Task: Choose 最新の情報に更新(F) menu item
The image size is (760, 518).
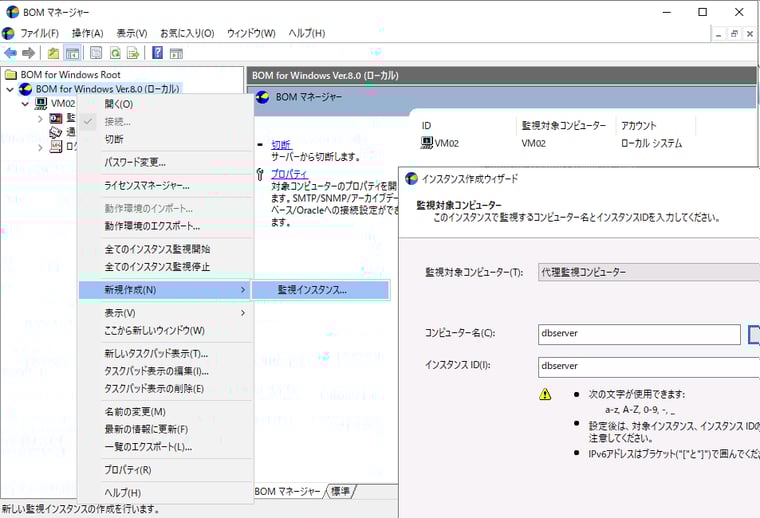Action: [x=165, y=429]
